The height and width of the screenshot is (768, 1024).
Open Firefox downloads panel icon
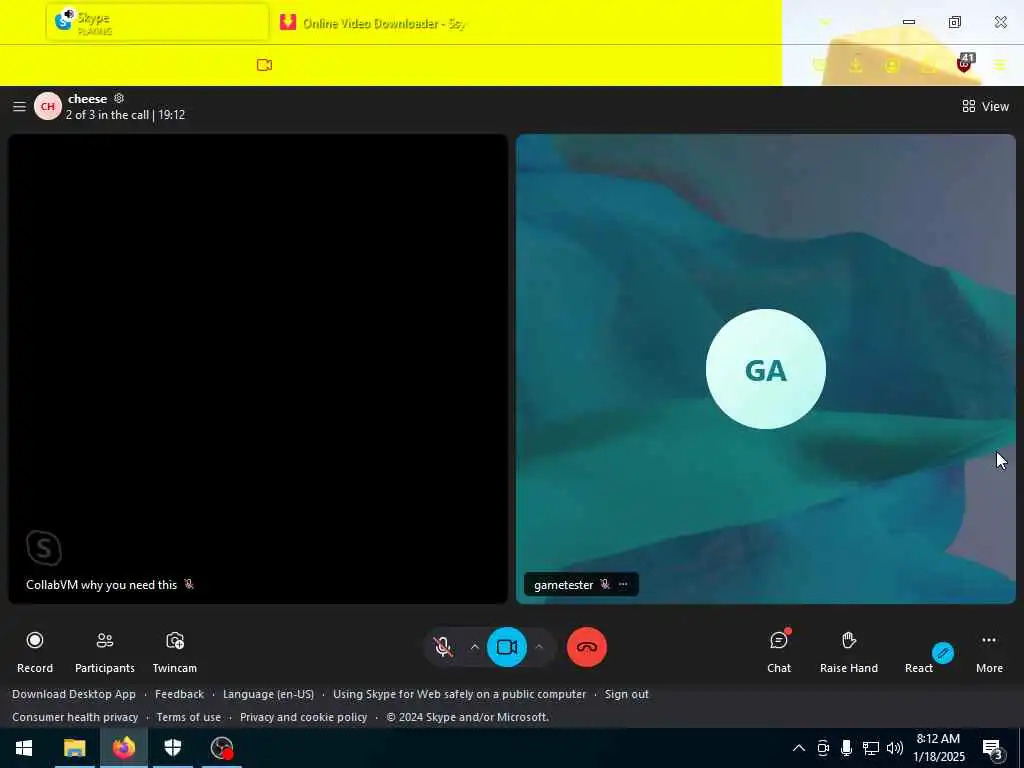click(856, 65)
